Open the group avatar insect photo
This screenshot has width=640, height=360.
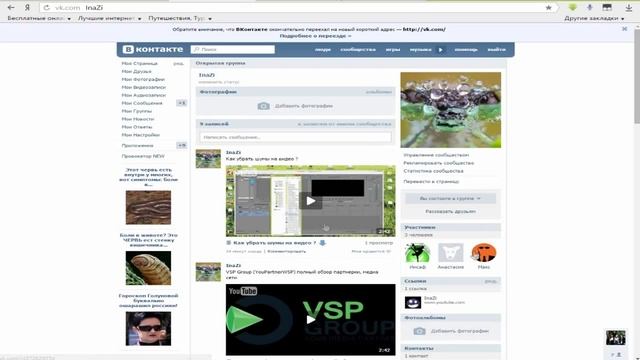(451, 110)
